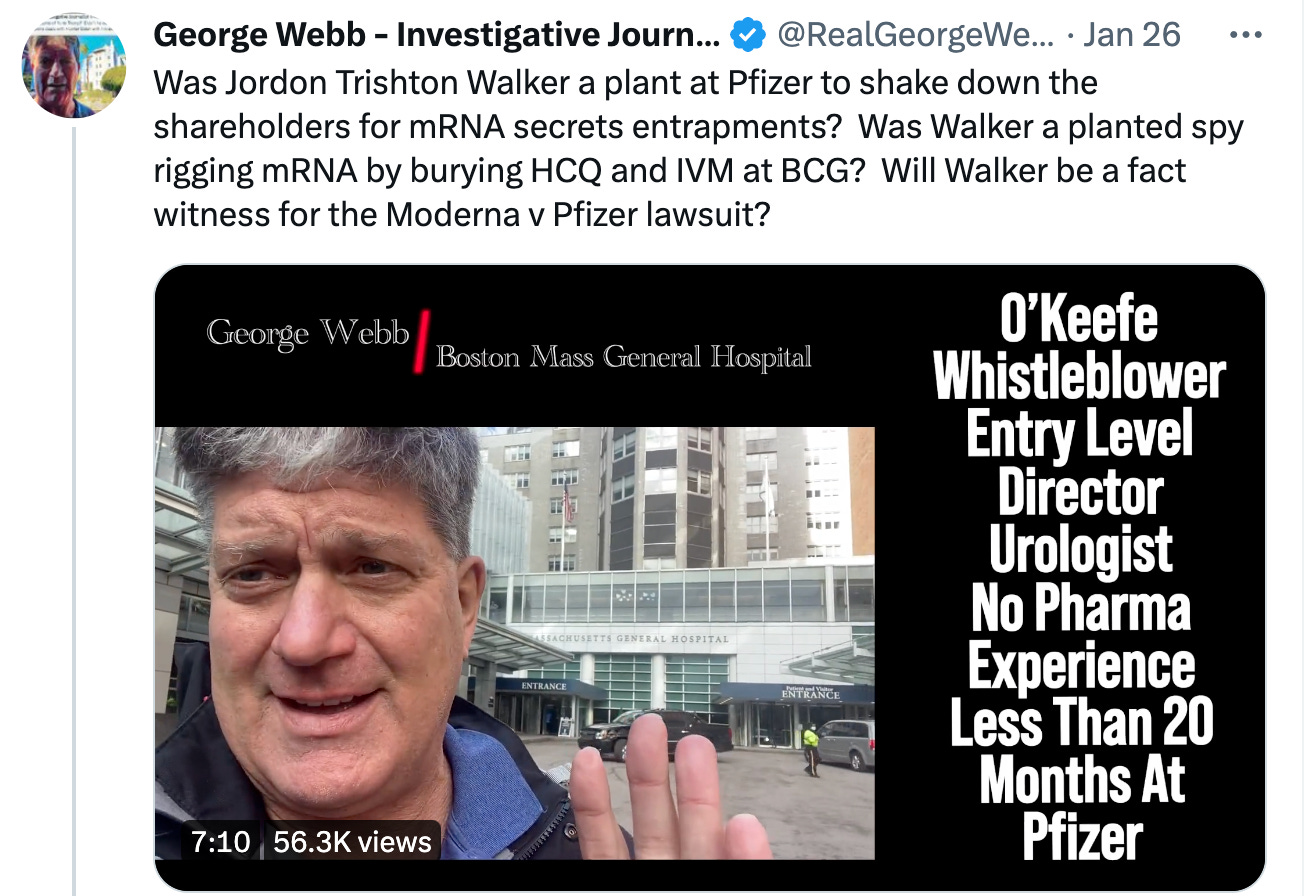Open the tweet permalink via 'Jan 26' date
1304x896 pixels.
1132,35
